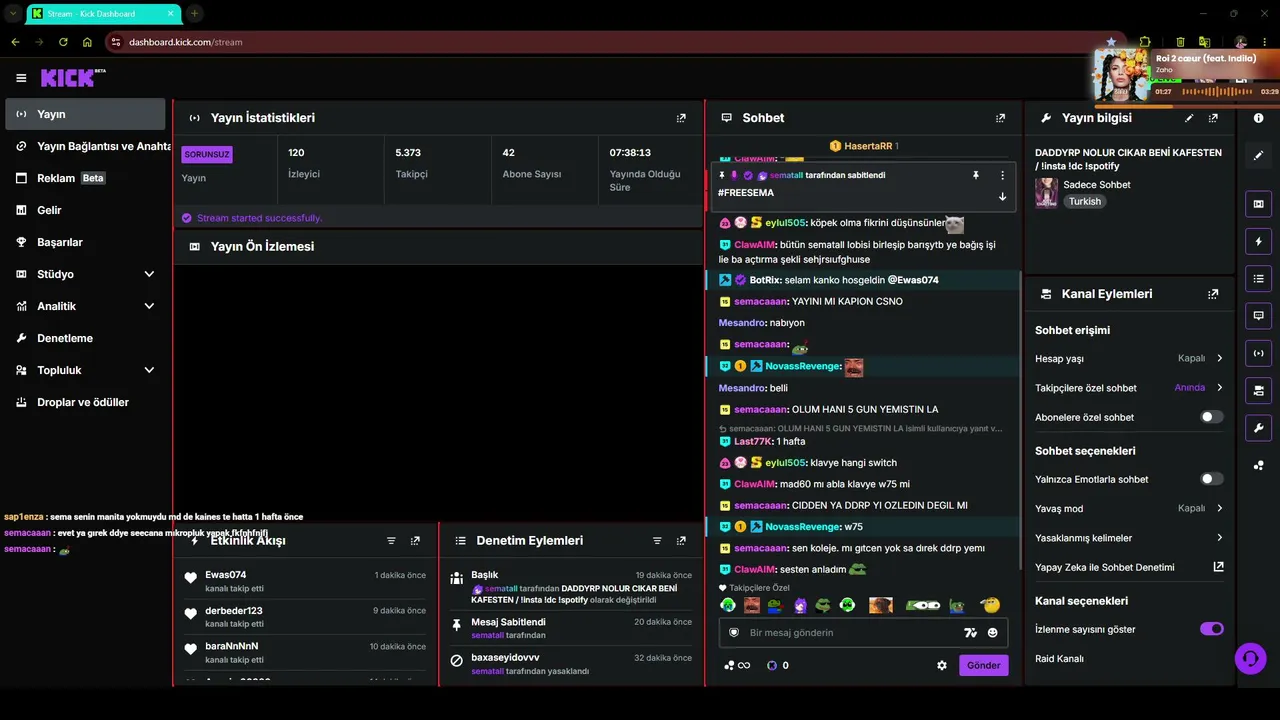Open the emoji picker in chat input

point(993,633)
